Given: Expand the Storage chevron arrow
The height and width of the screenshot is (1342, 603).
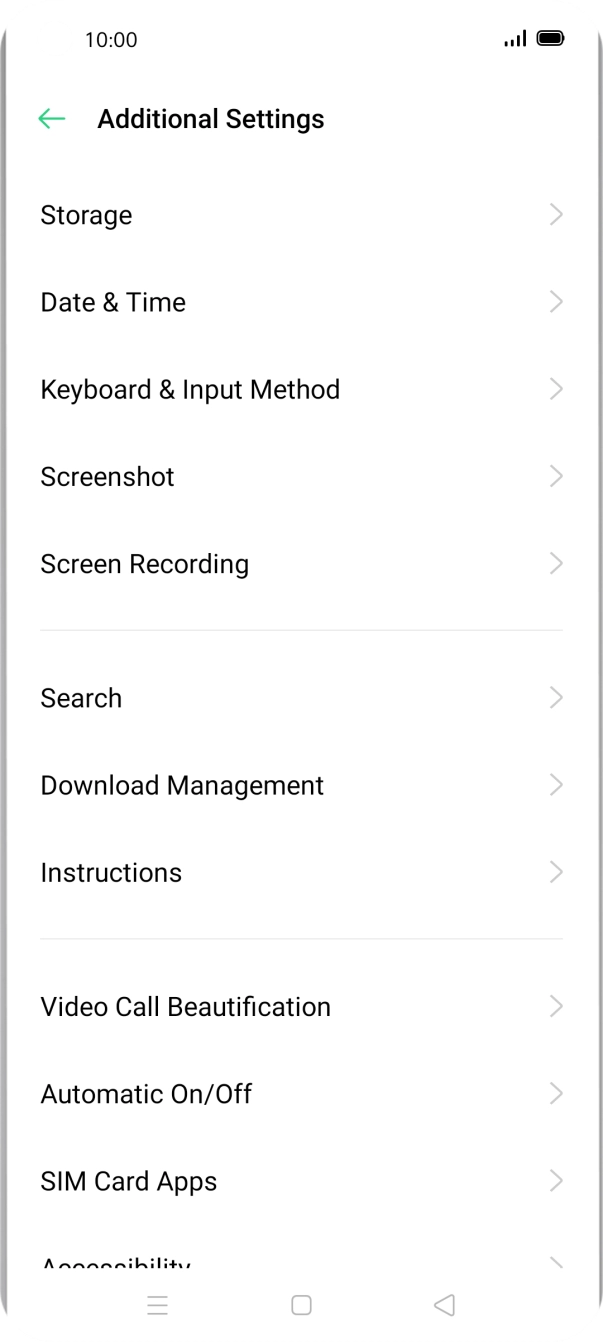Looking at the screenshot, I should (556, 215).
